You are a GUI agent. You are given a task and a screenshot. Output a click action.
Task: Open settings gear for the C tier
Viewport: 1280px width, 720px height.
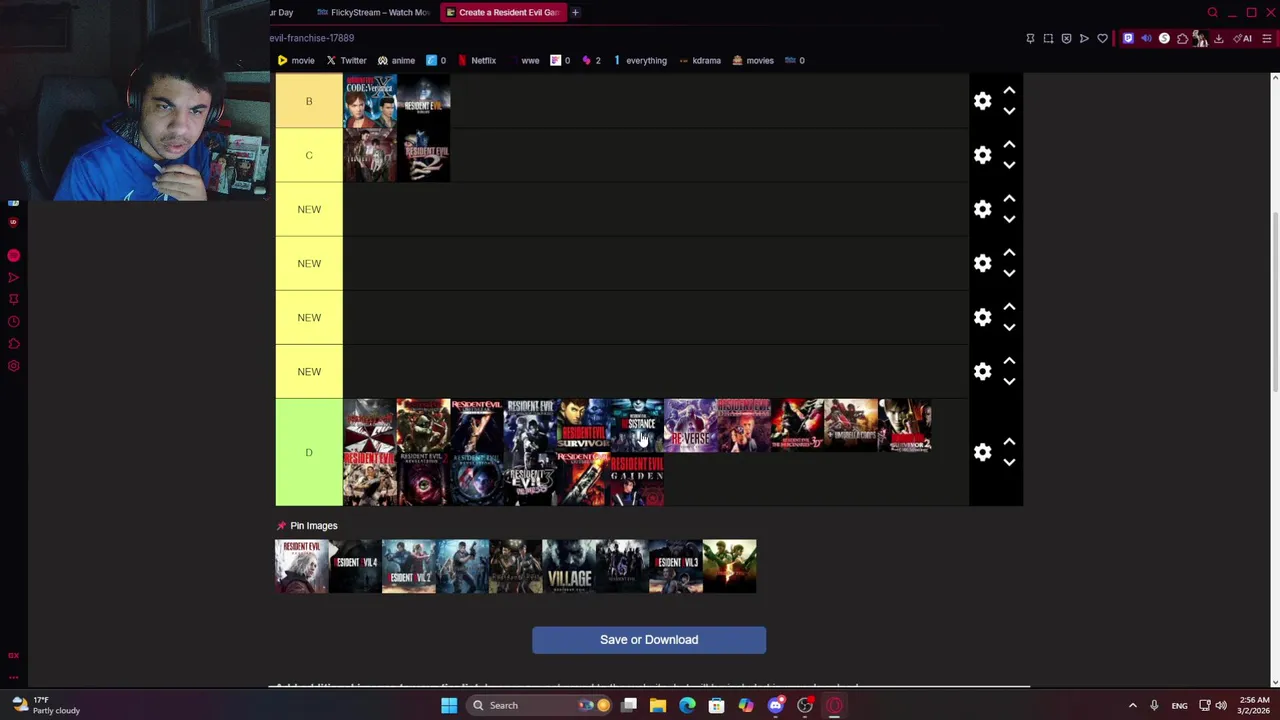coord(982,155)
